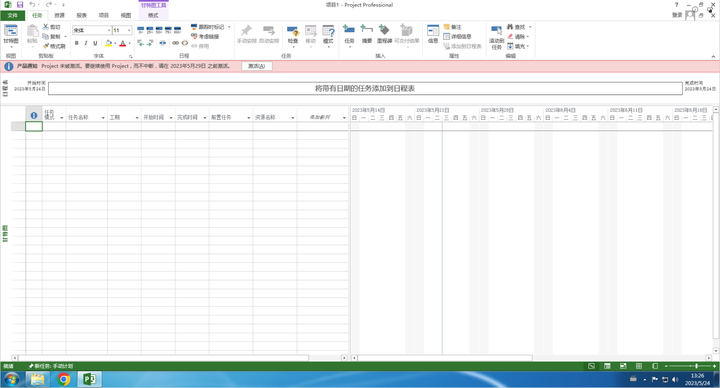
Task: Open File Explorer from the taskbar
Action: (x=37, y=379)
